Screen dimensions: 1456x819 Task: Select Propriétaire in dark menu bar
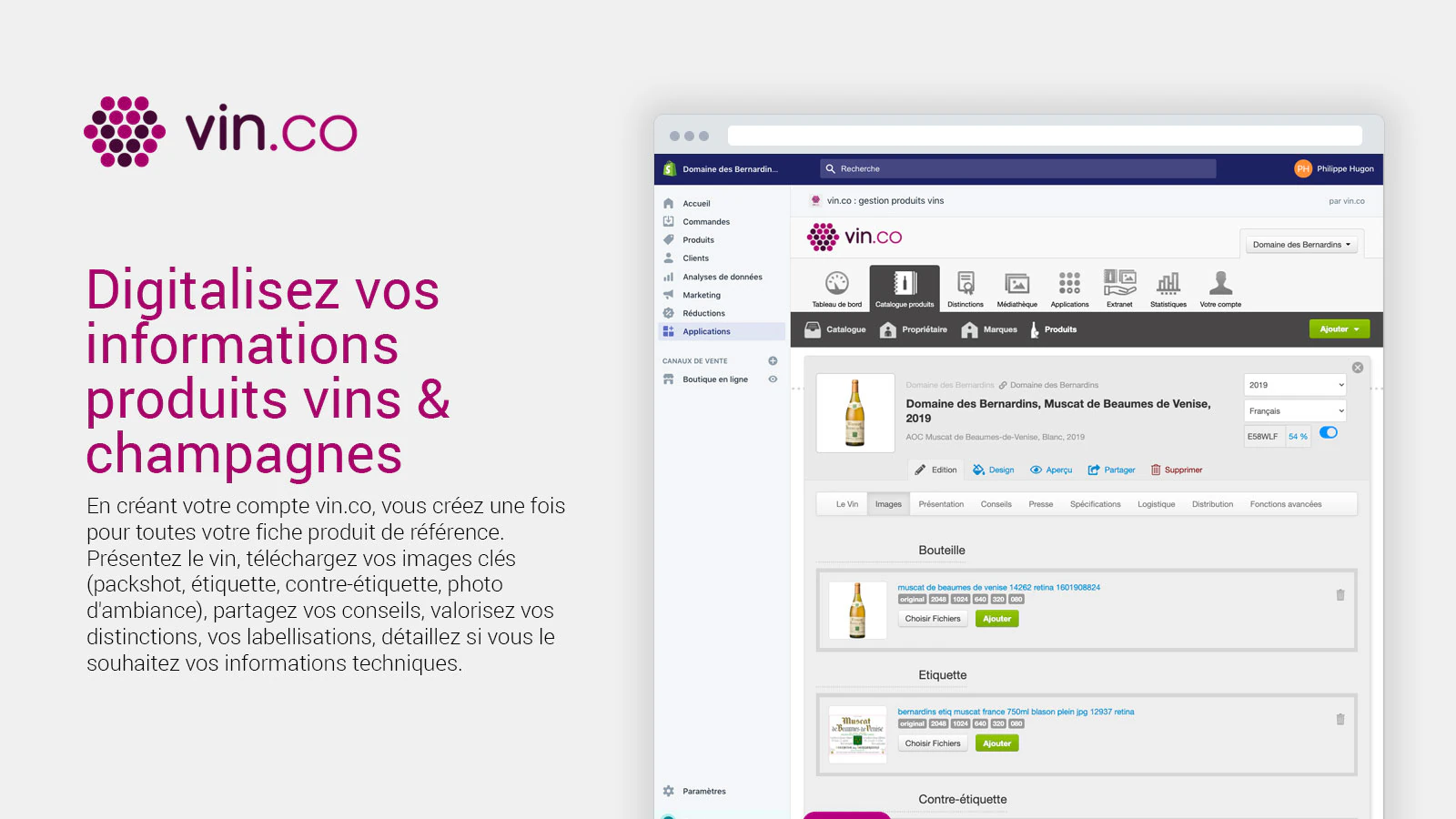(914, 329)
